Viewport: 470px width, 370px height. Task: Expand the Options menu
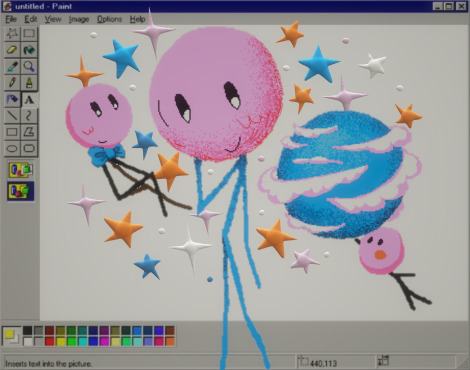(109, 19)
